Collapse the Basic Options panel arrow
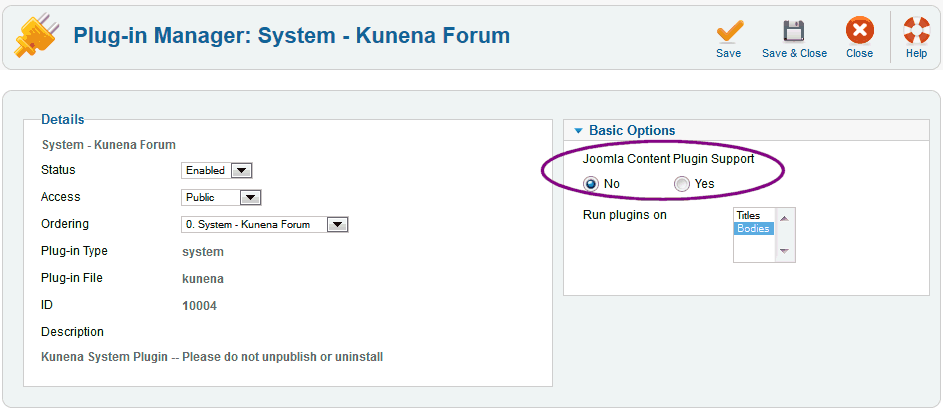The height and width of the screenshot is (411, 943). (x=578, y=131)
